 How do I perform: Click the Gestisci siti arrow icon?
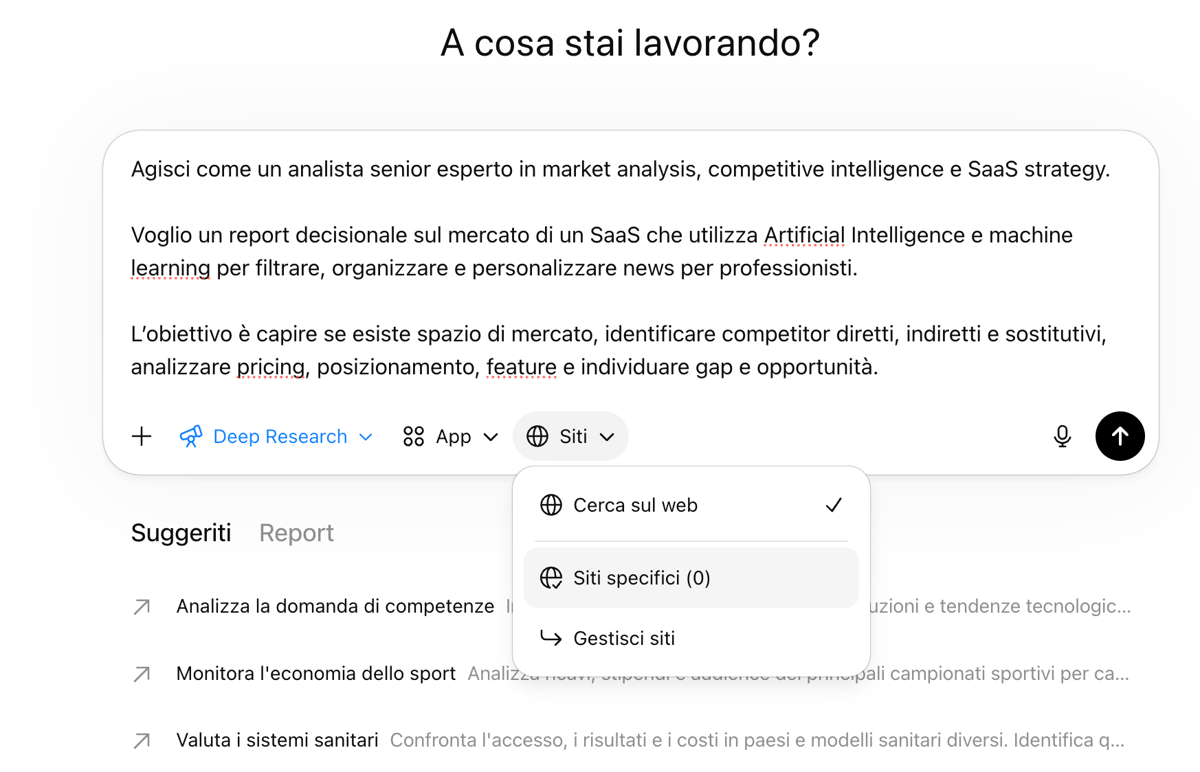pos(551,638)
